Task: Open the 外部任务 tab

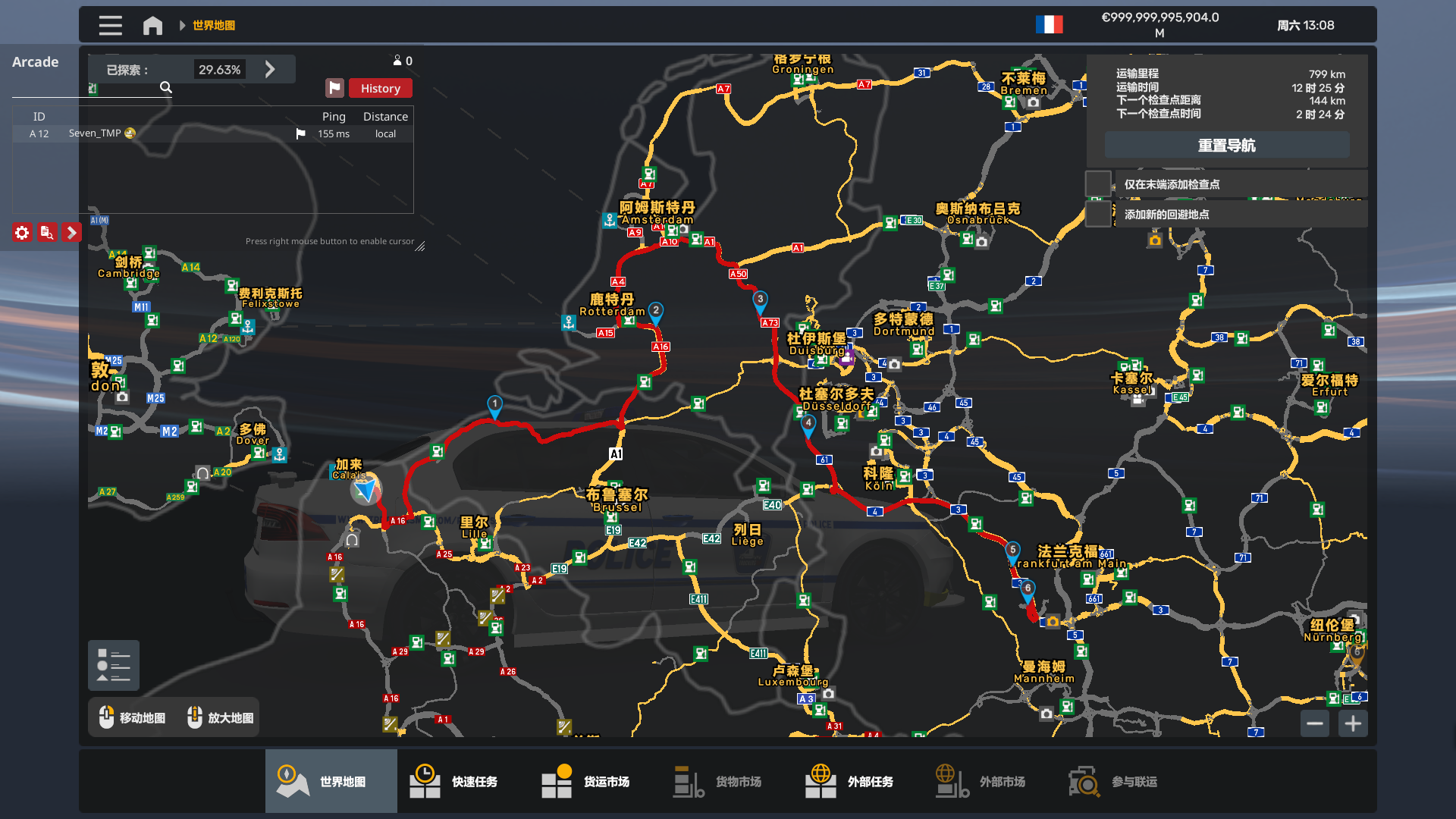Action: click(858, 781)
